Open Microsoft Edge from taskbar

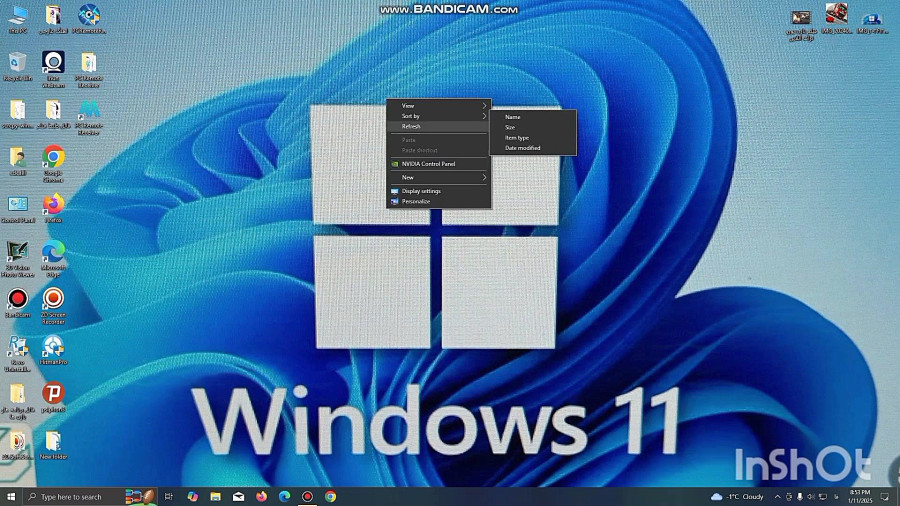(284, 496)
